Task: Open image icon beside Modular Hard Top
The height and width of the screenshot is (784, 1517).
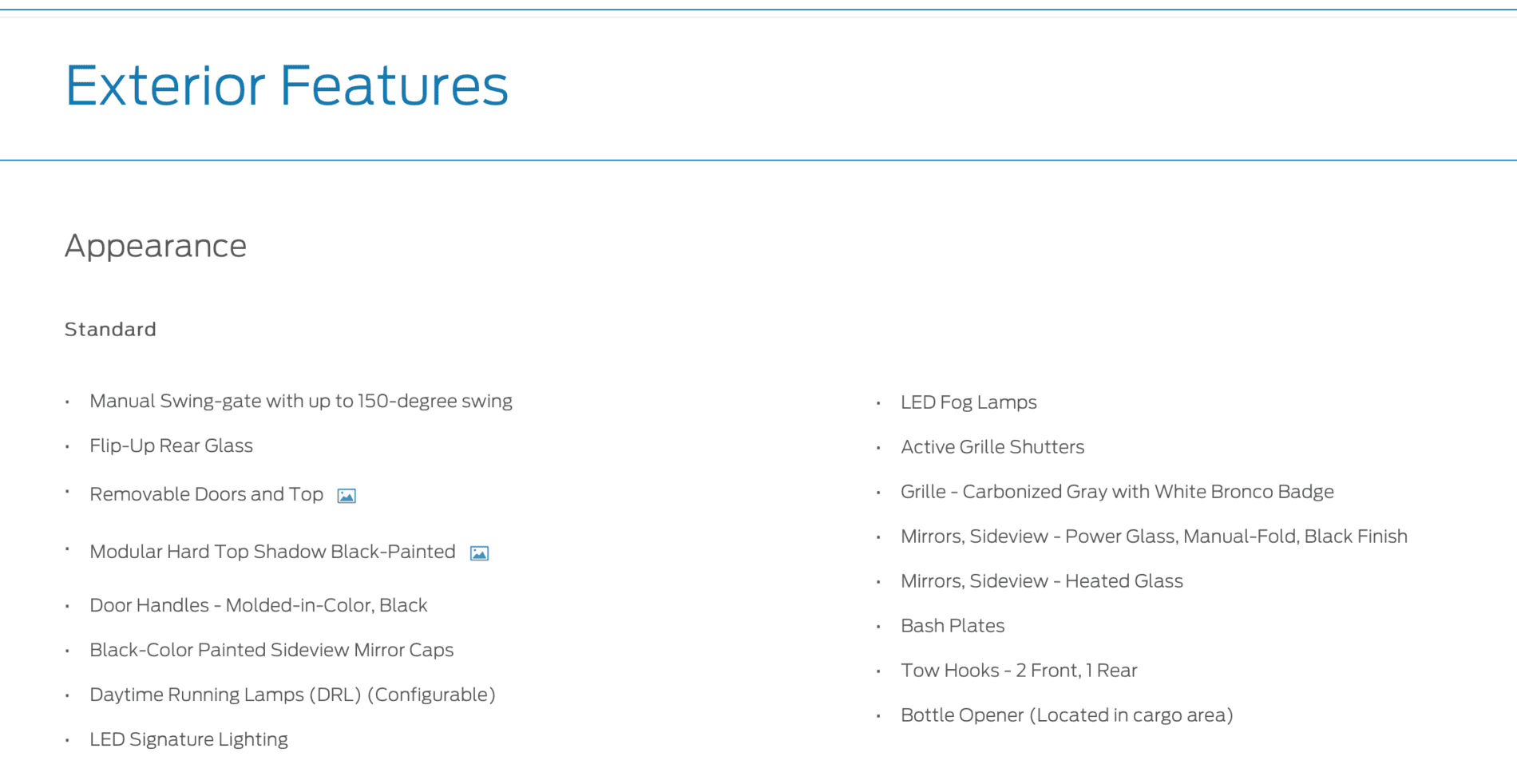Action: coord(479,553)
